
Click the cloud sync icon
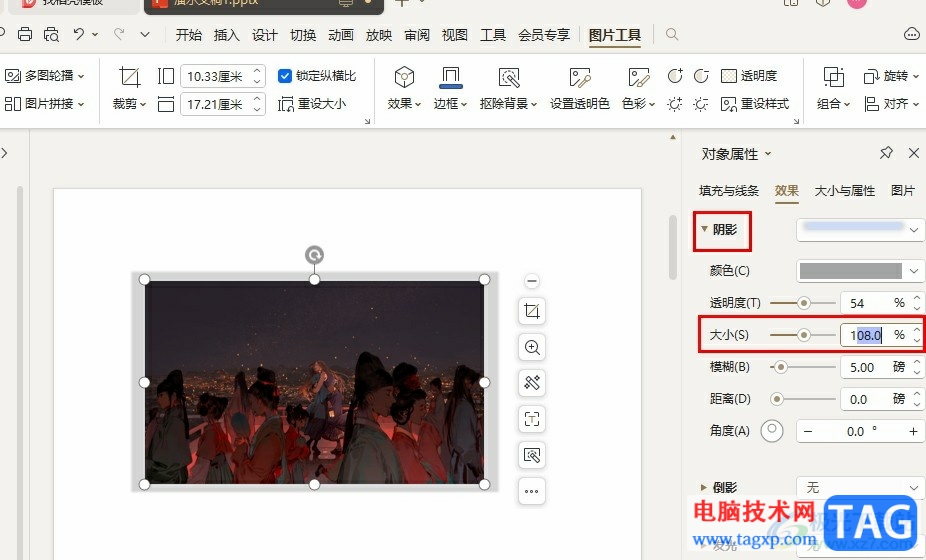(912, 34)
